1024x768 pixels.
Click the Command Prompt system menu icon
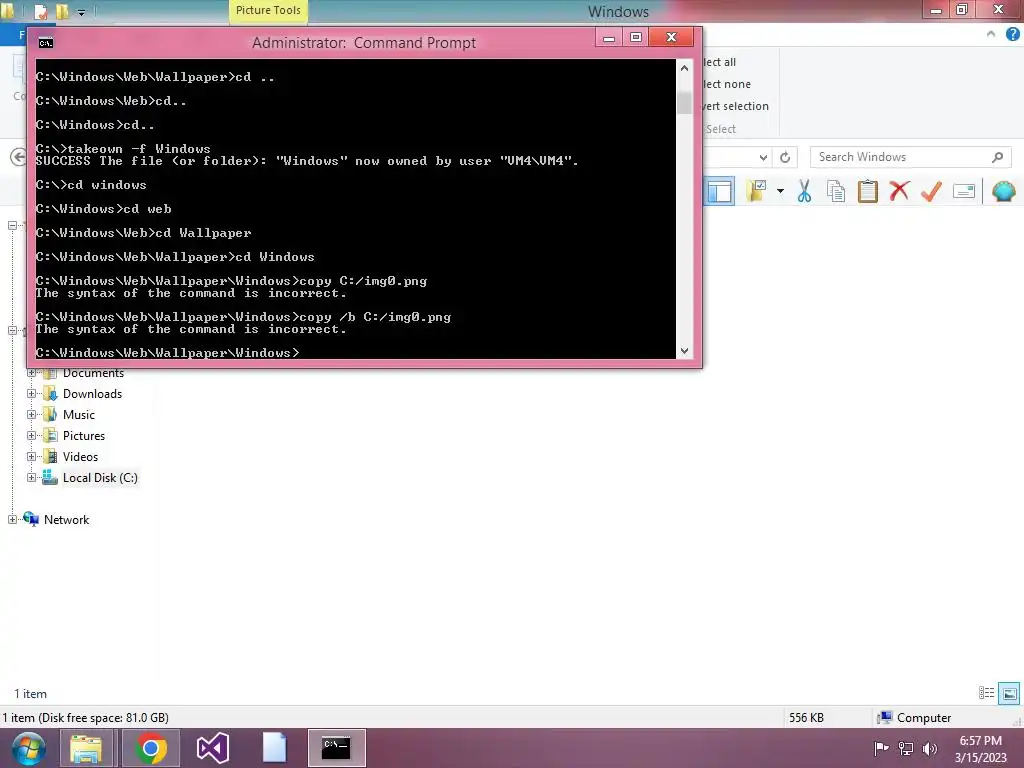(x=46, y=43)
